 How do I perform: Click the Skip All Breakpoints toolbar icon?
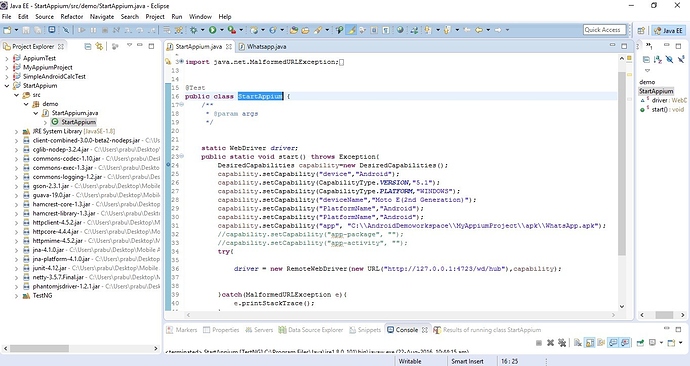click(x=66, y=30)
